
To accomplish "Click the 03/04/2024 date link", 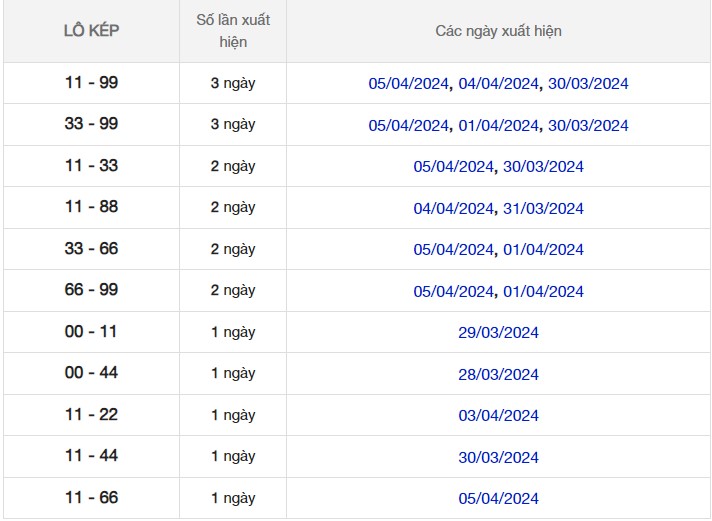I will (498, 416).
